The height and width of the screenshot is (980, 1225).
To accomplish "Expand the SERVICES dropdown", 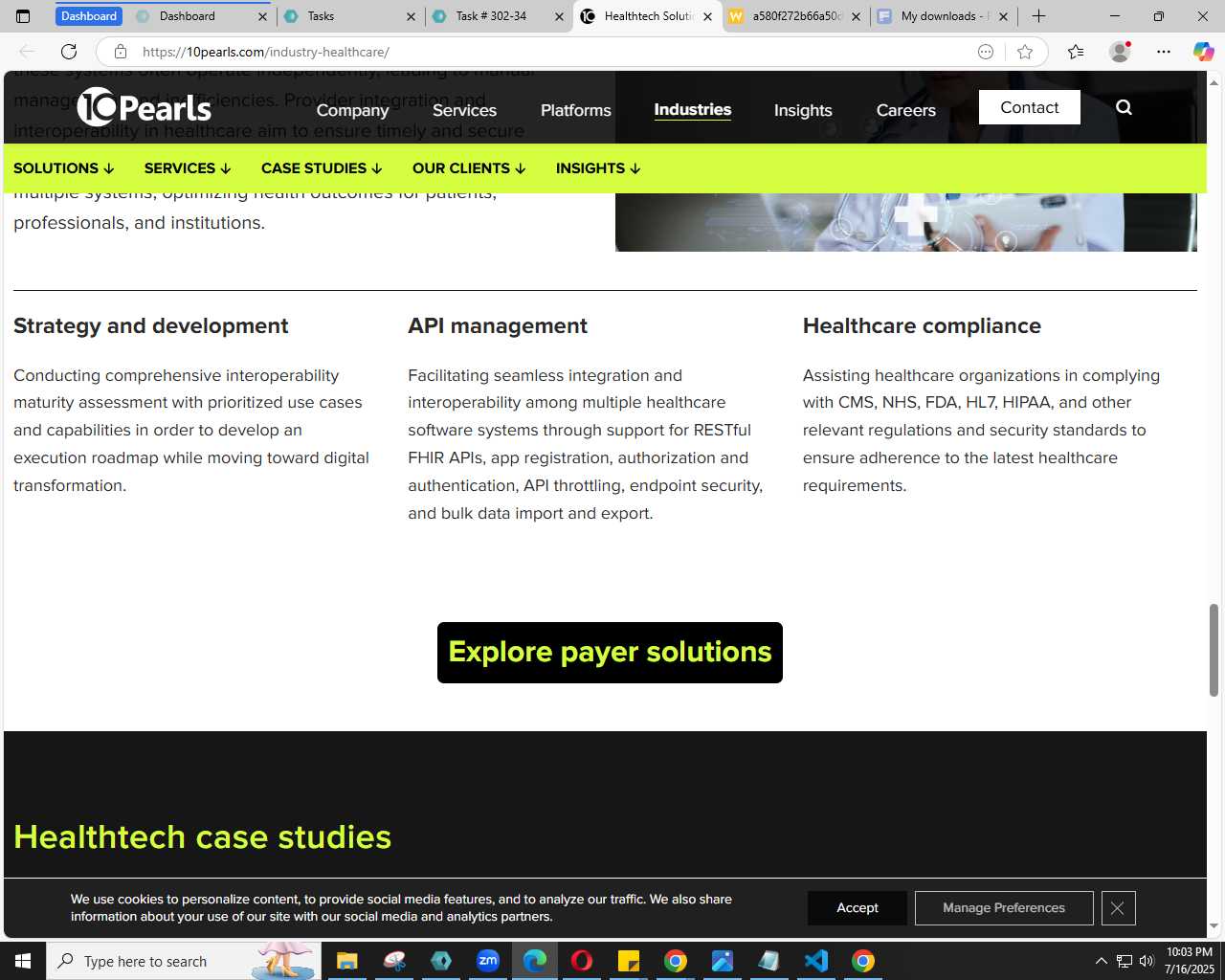I will (188, 168).
